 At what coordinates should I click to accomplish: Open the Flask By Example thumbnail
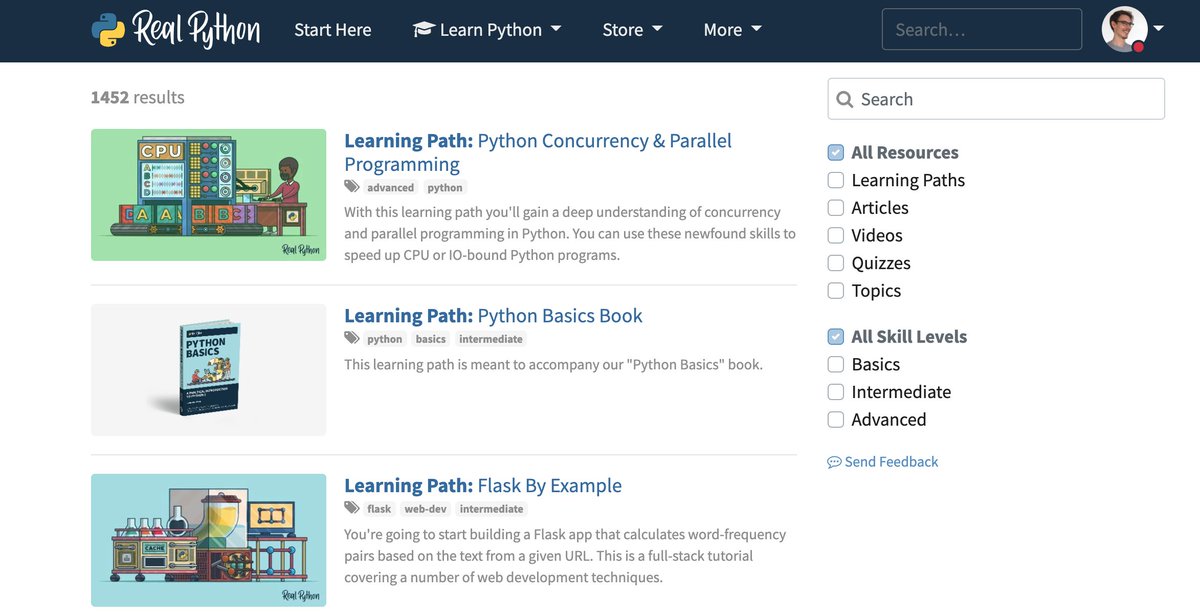(x=209, y=540)
